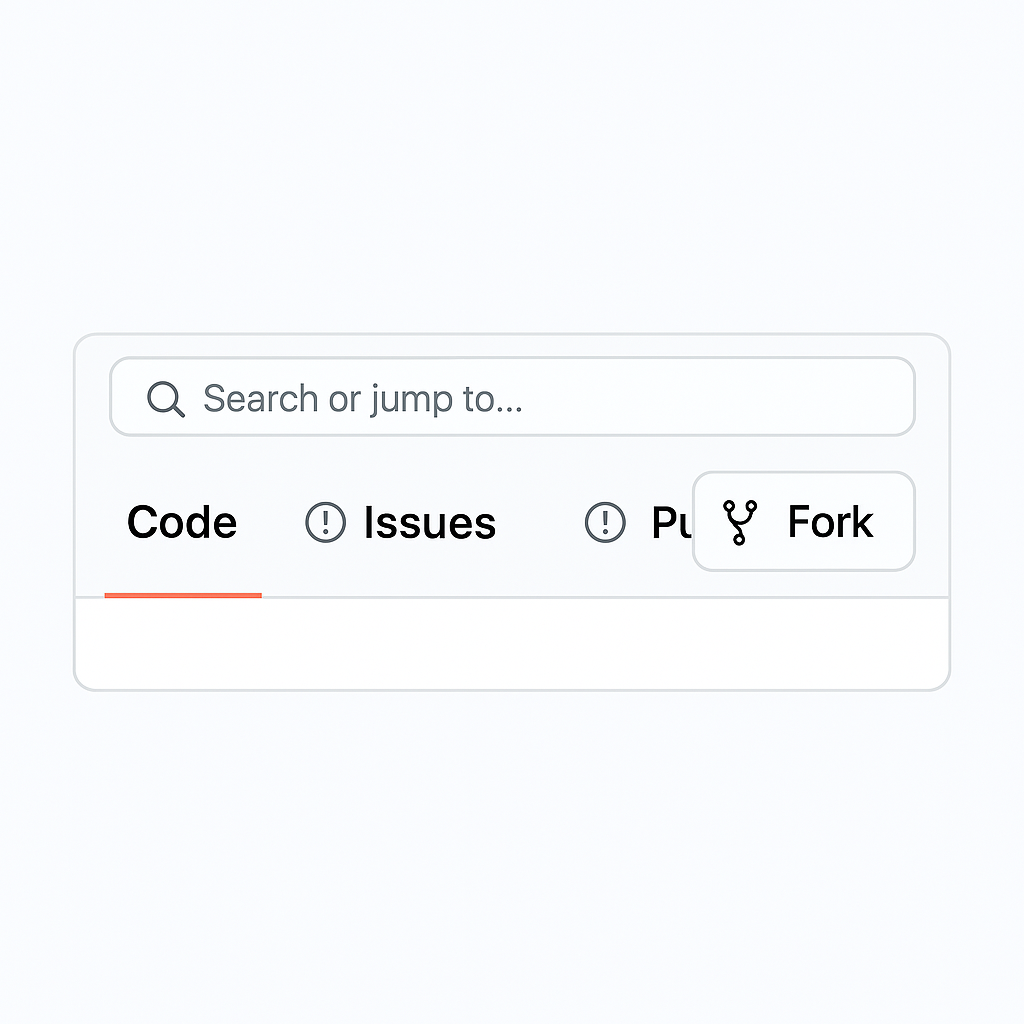The height and width of the screenshot is (1024, 1024).
Task: Open the Code tab
Action: pos(182,523)
